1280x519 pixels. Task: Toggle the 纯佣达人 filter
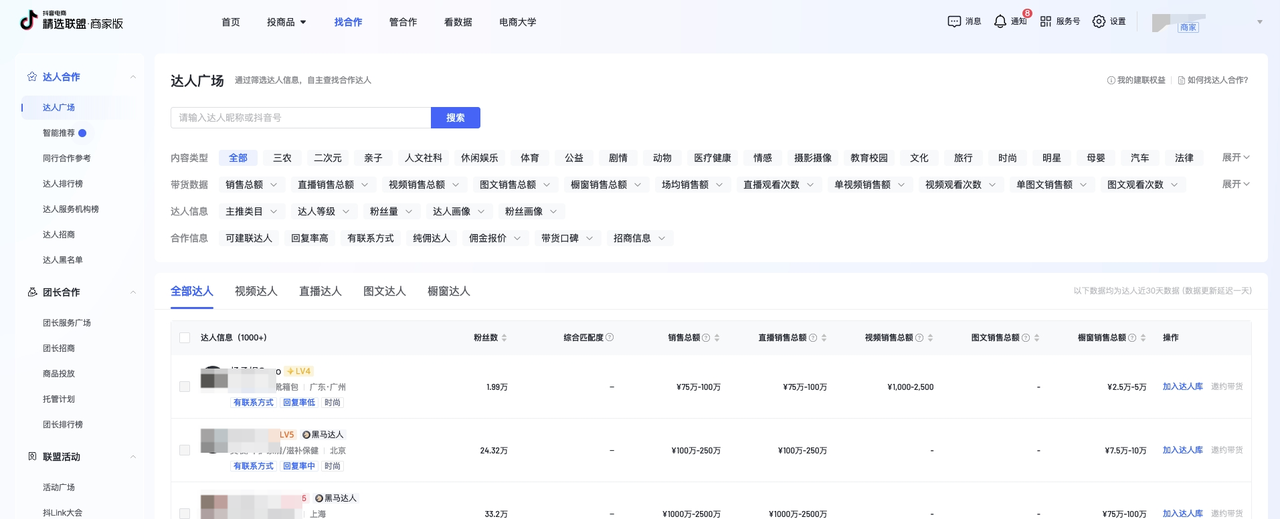point(431,238)
